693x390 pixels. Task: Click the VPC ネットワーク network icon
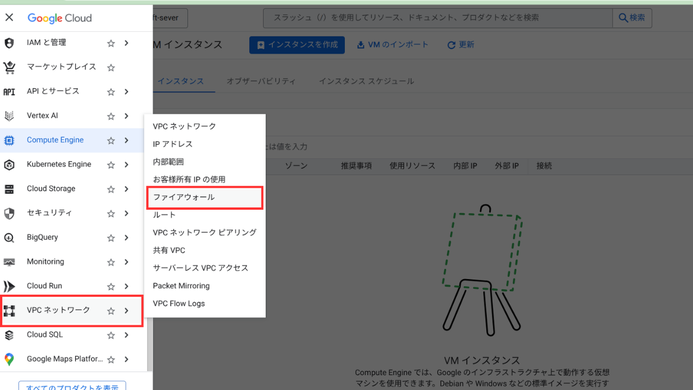point(9,310)
